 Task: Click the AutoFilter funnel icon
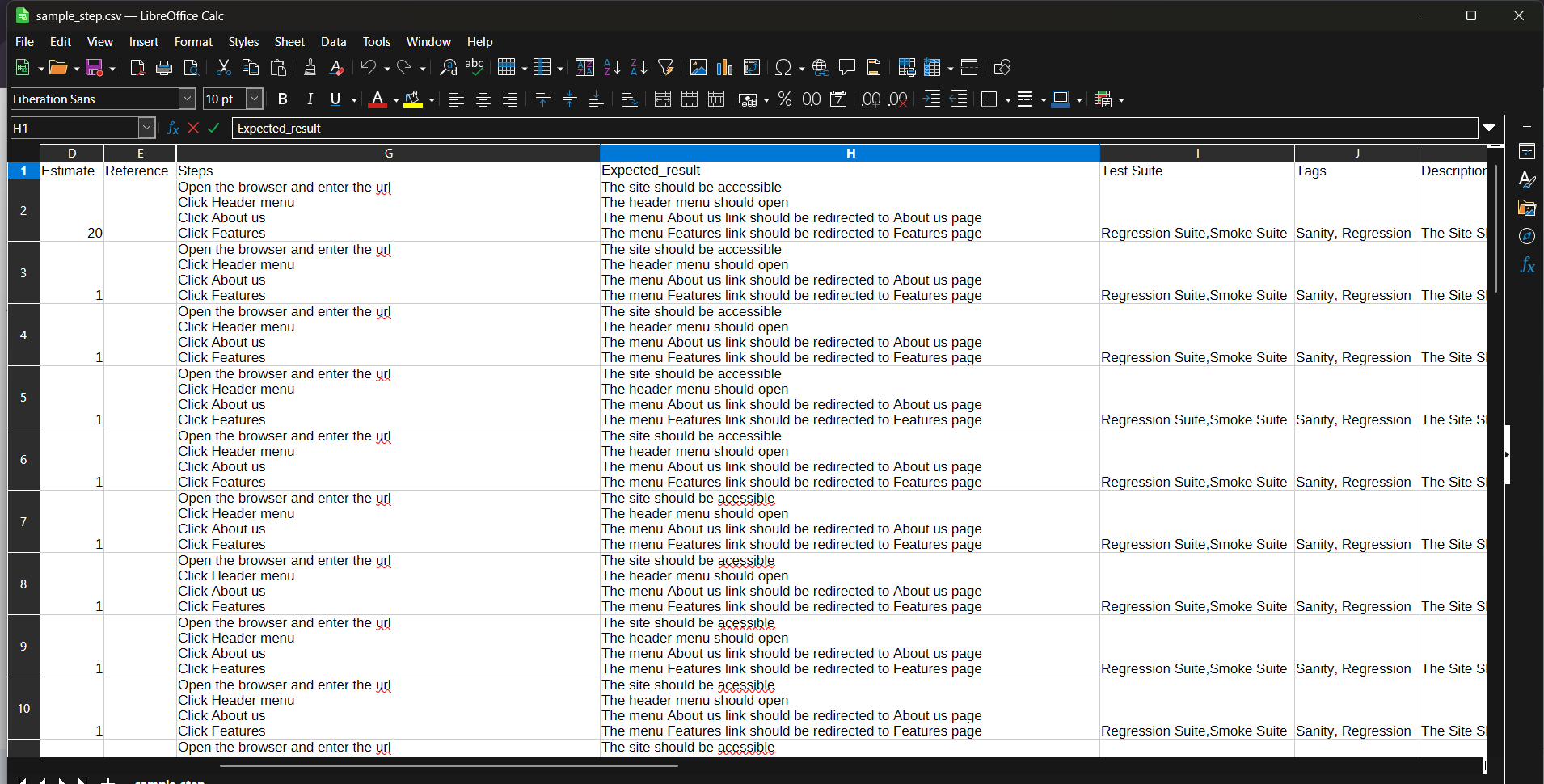tap(665, 68)
